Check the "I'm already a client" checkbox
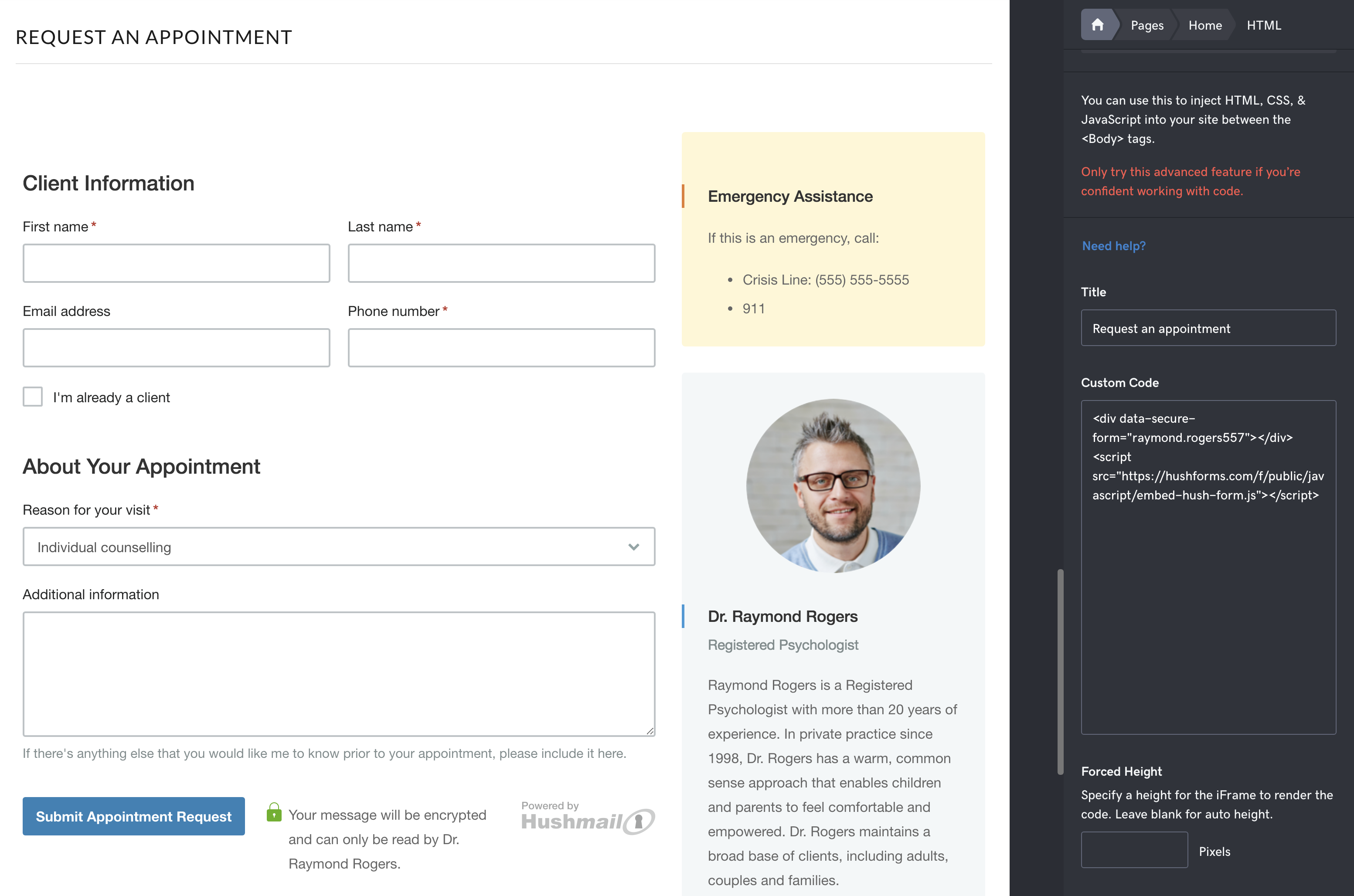 [33, 397]
